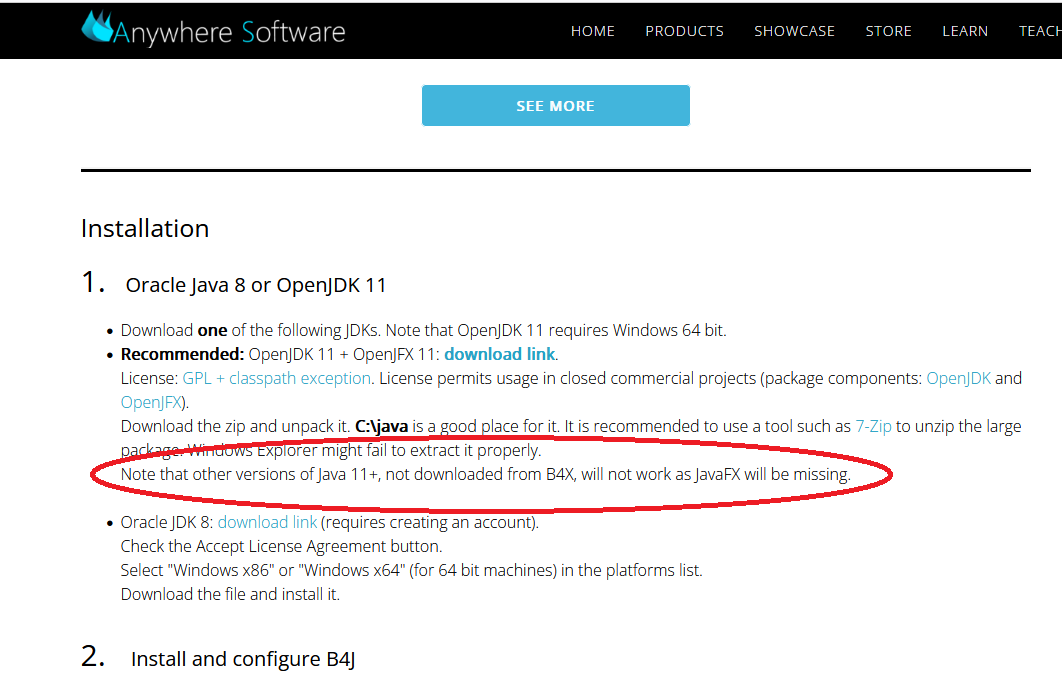Open the STORE menu item

click(x=889, y=31)
